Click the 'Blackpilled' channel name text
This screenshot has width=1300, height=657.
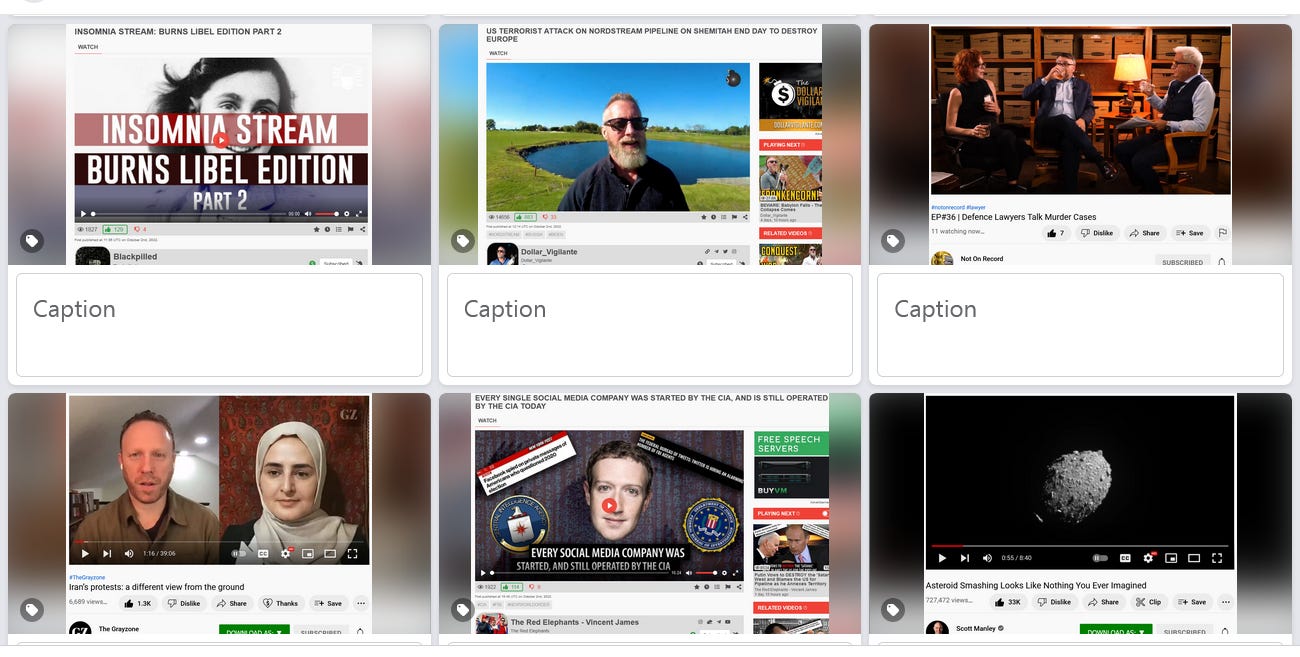click(x=135, y=257)
